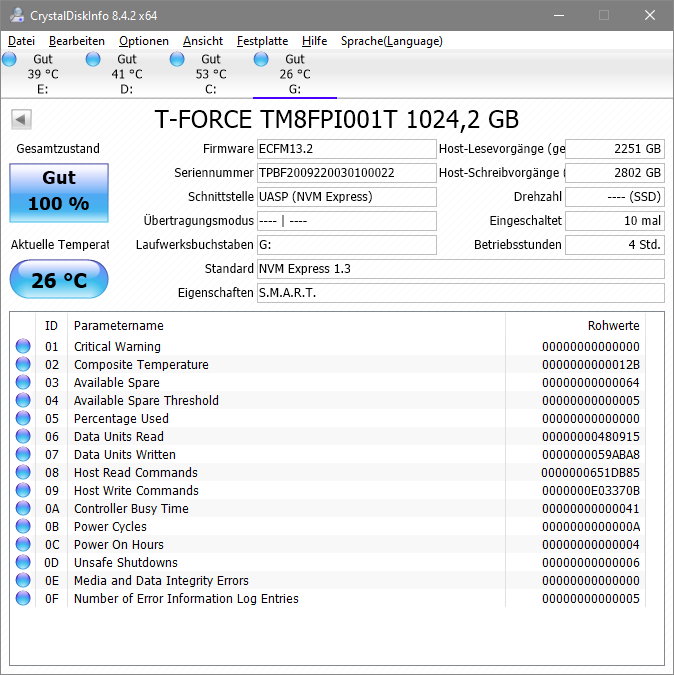Click status icon for Power Cycles
This screenshot has height=675, width=674.
point(23,526)
